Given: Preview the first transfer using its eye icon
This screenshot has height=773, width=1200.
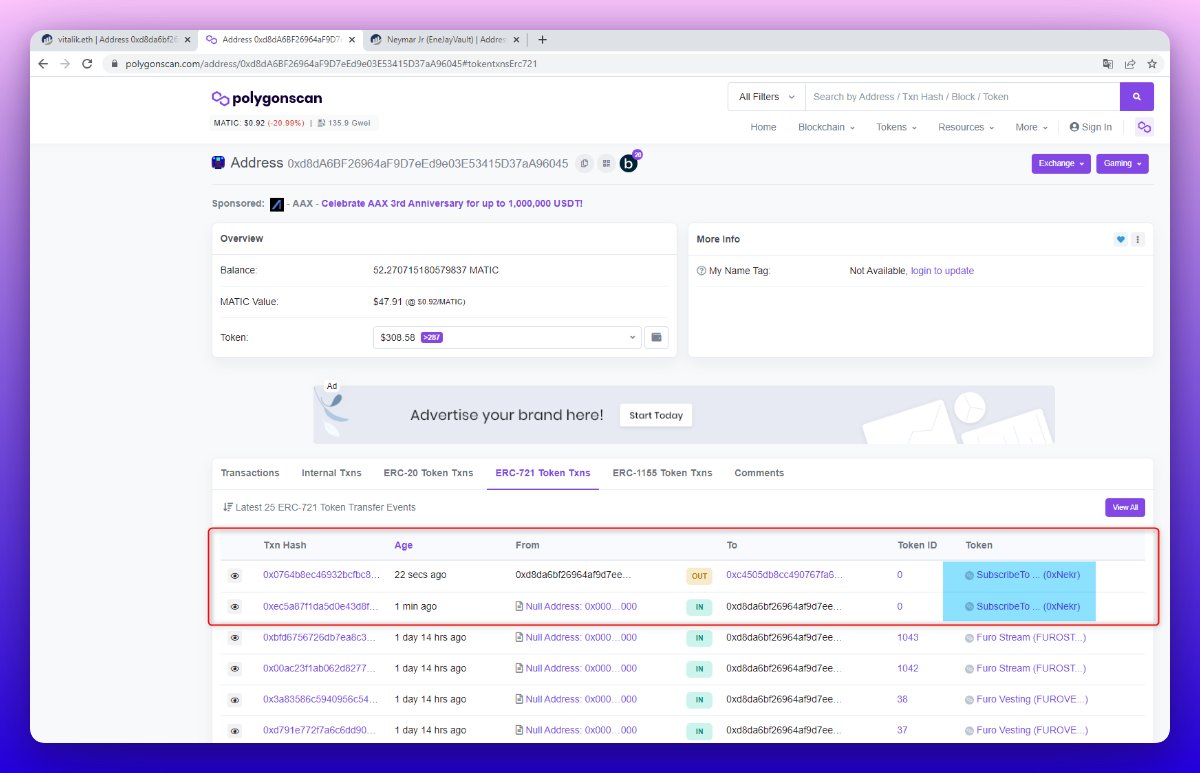Looking at the screenshot, I should pos(234,575).
